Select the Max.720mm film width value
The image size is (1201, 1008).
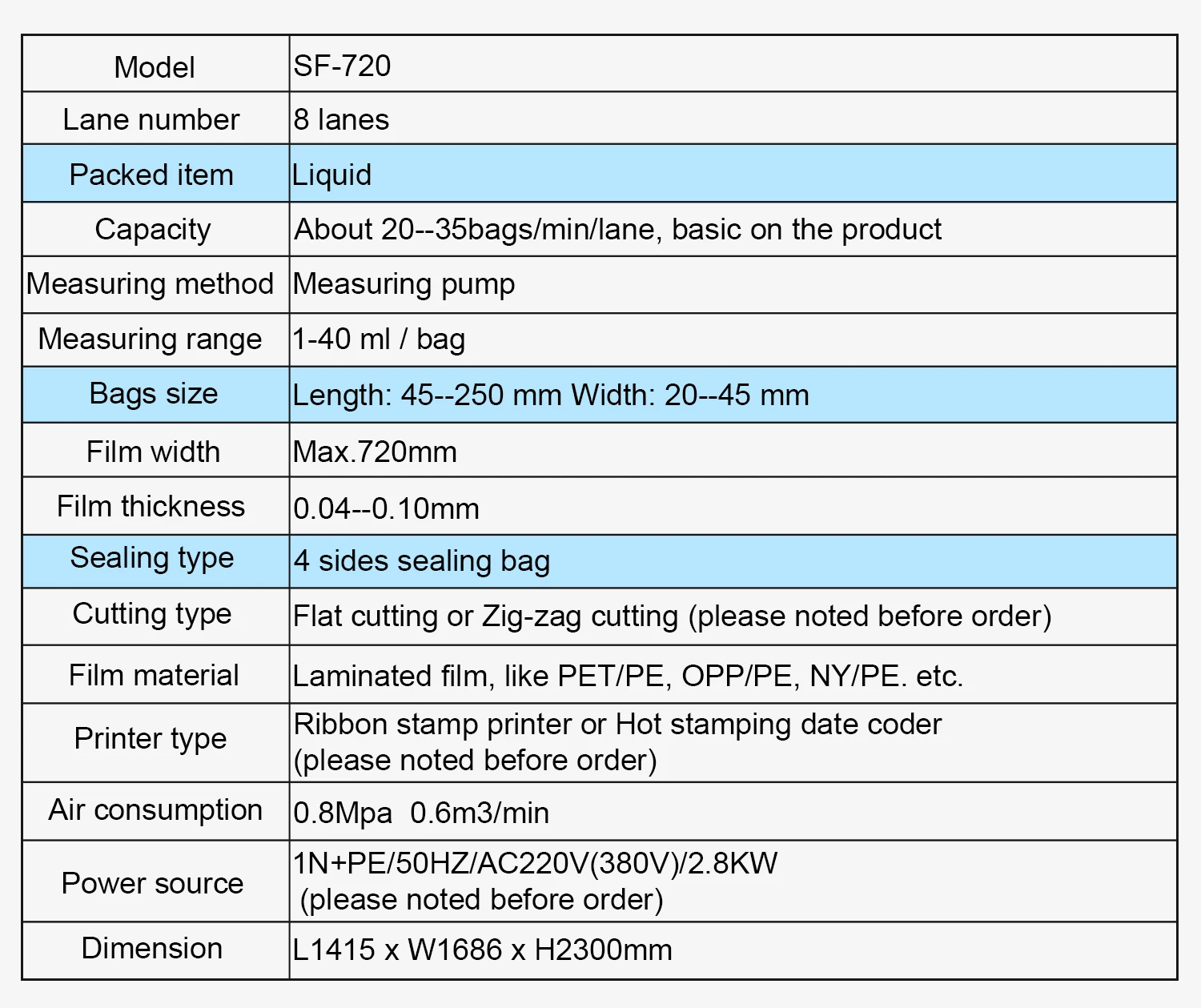[375, 452]
